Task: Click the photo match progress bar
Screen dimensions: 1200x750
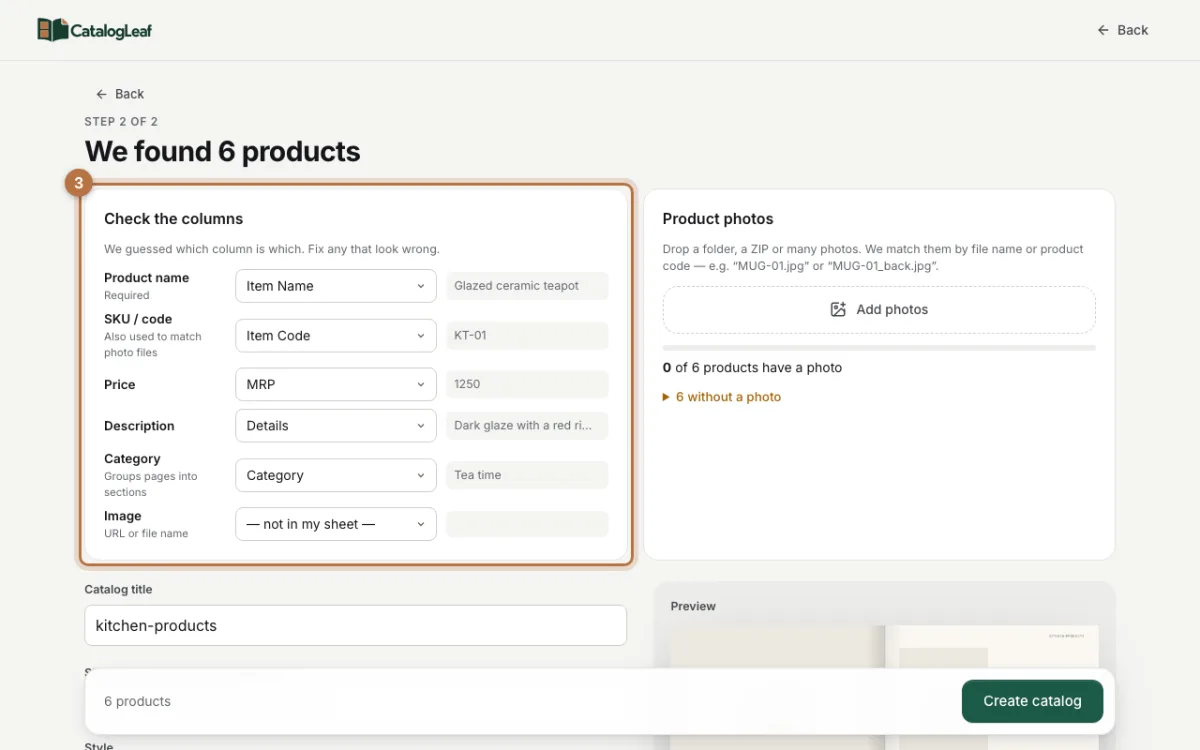Action: [x=879, y=348]
